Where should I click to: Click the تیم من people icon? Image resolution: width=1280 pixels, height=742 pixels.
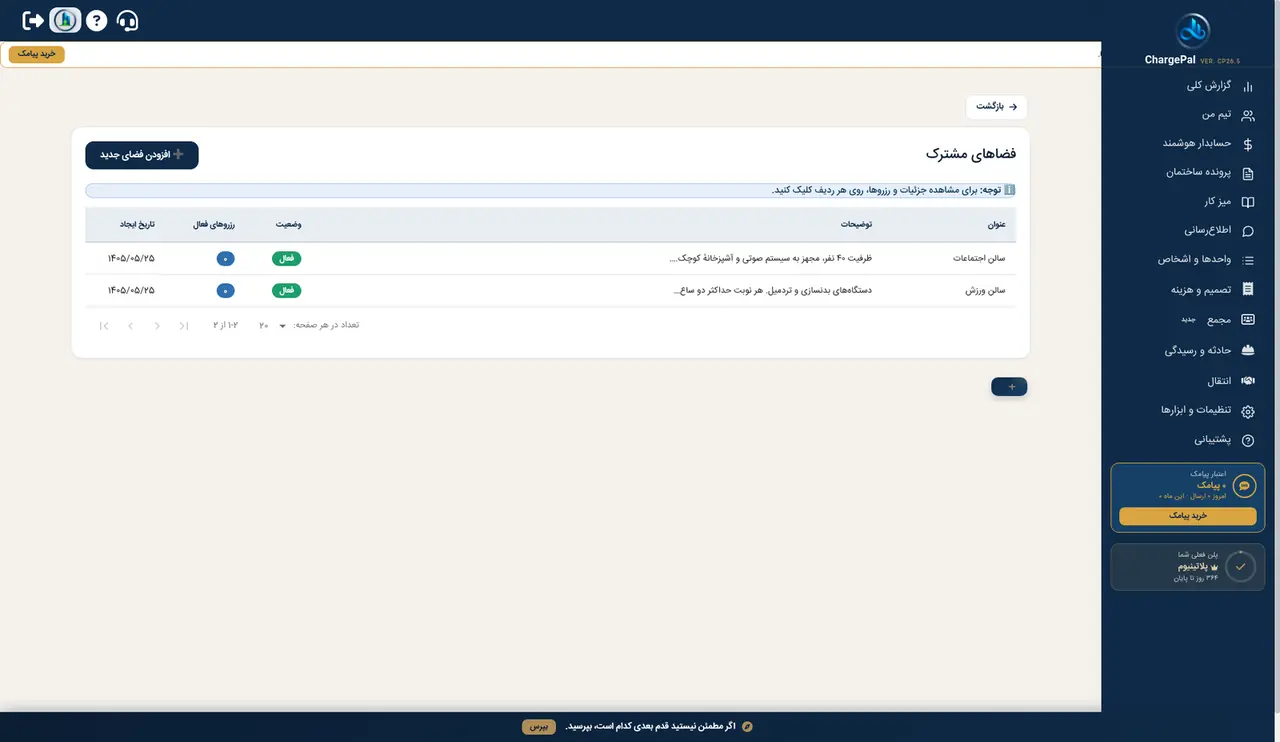(x=1247, y=115)
